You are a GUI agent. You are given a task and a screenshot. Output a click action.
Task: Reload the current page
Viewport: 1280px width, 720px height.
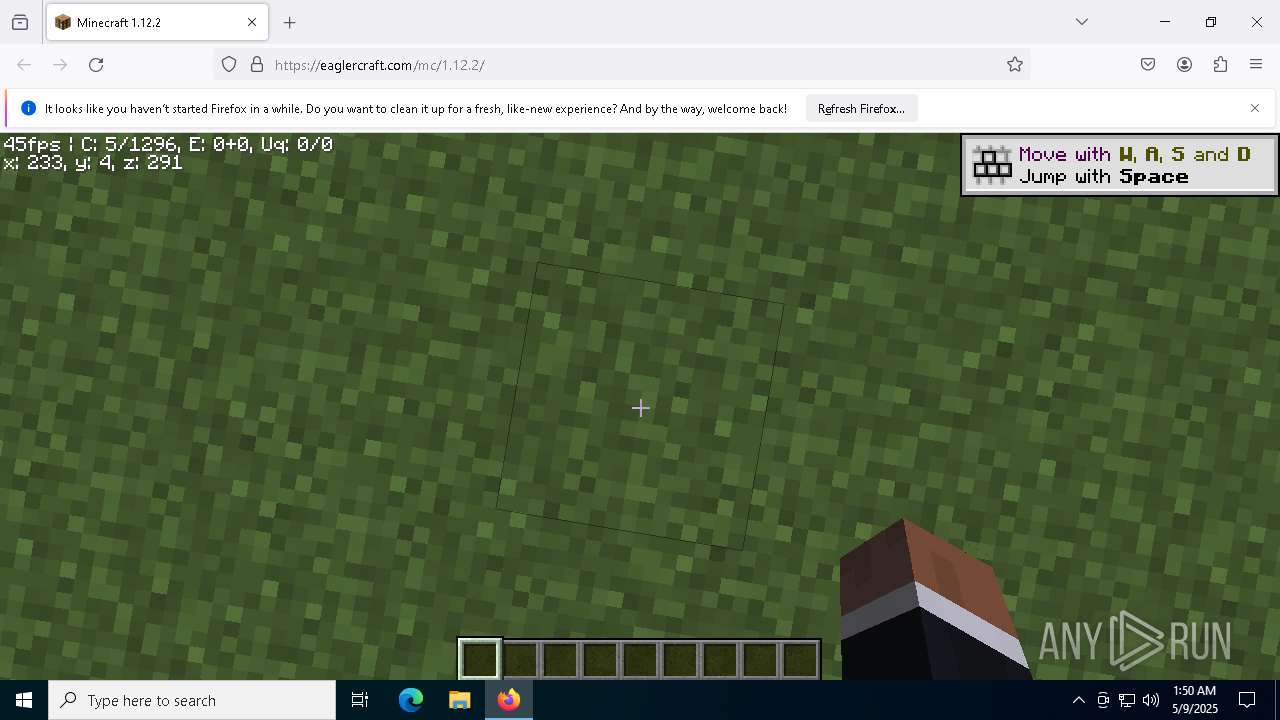[x=96, y=65]
